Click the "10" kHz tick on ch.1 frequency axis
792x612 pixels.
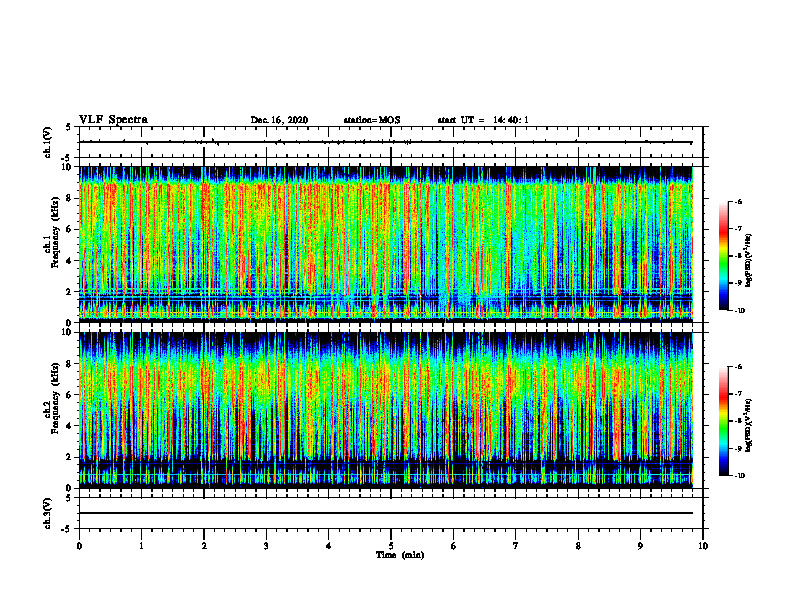point(67,167)
